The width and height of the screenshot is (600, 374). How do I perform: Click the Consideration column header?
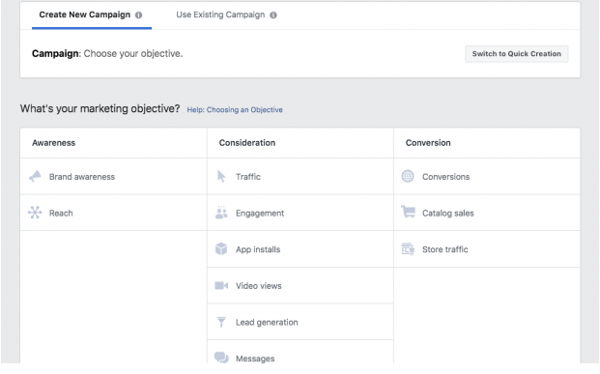(x=247, y=143)
